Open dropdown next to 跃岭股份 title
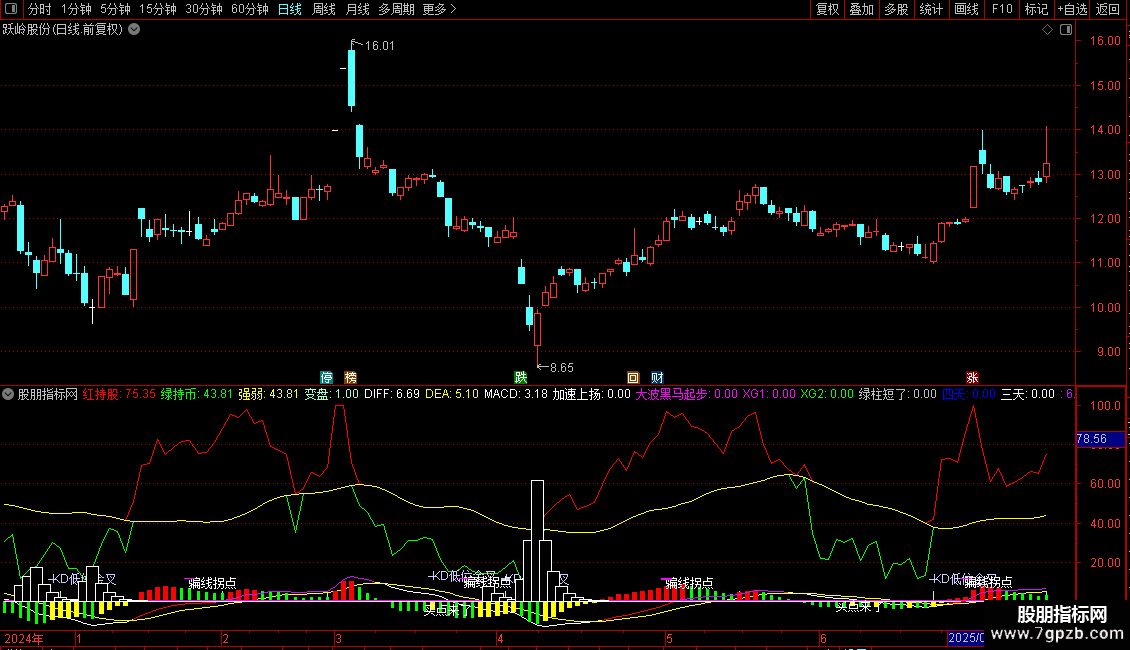The image size is (1130, 650). tap(134, 30)
